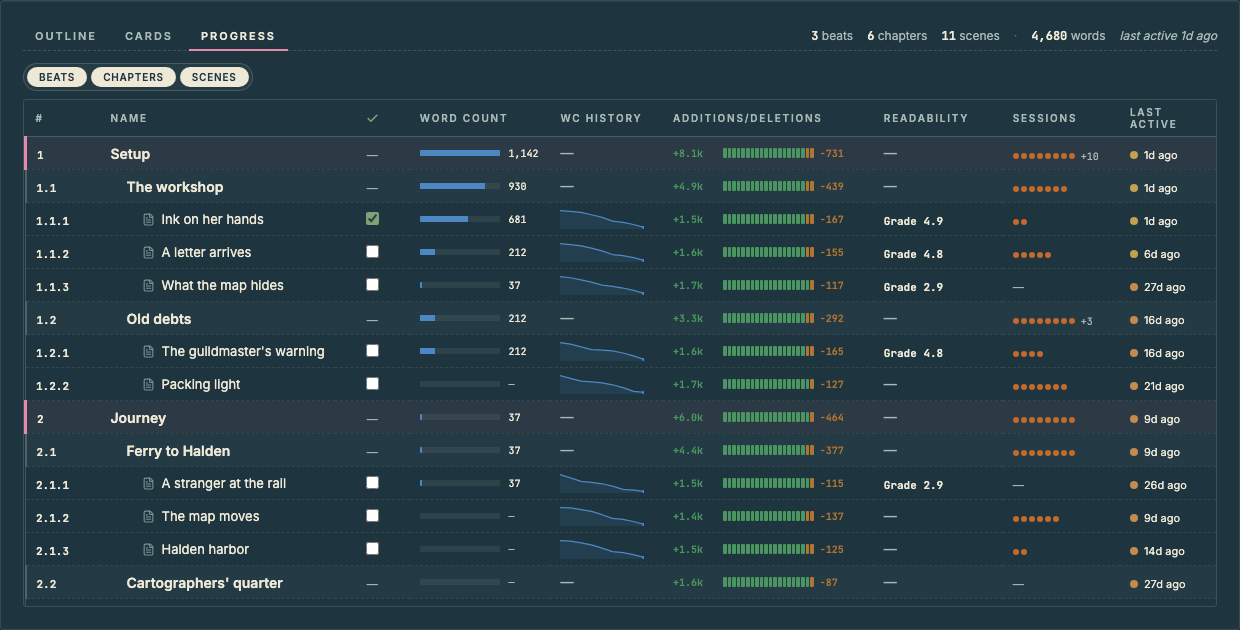This screenshot has height=630, width=1240.
Task: Click the document icon for 'What the map hides'
Action: [x=149, y=286]
